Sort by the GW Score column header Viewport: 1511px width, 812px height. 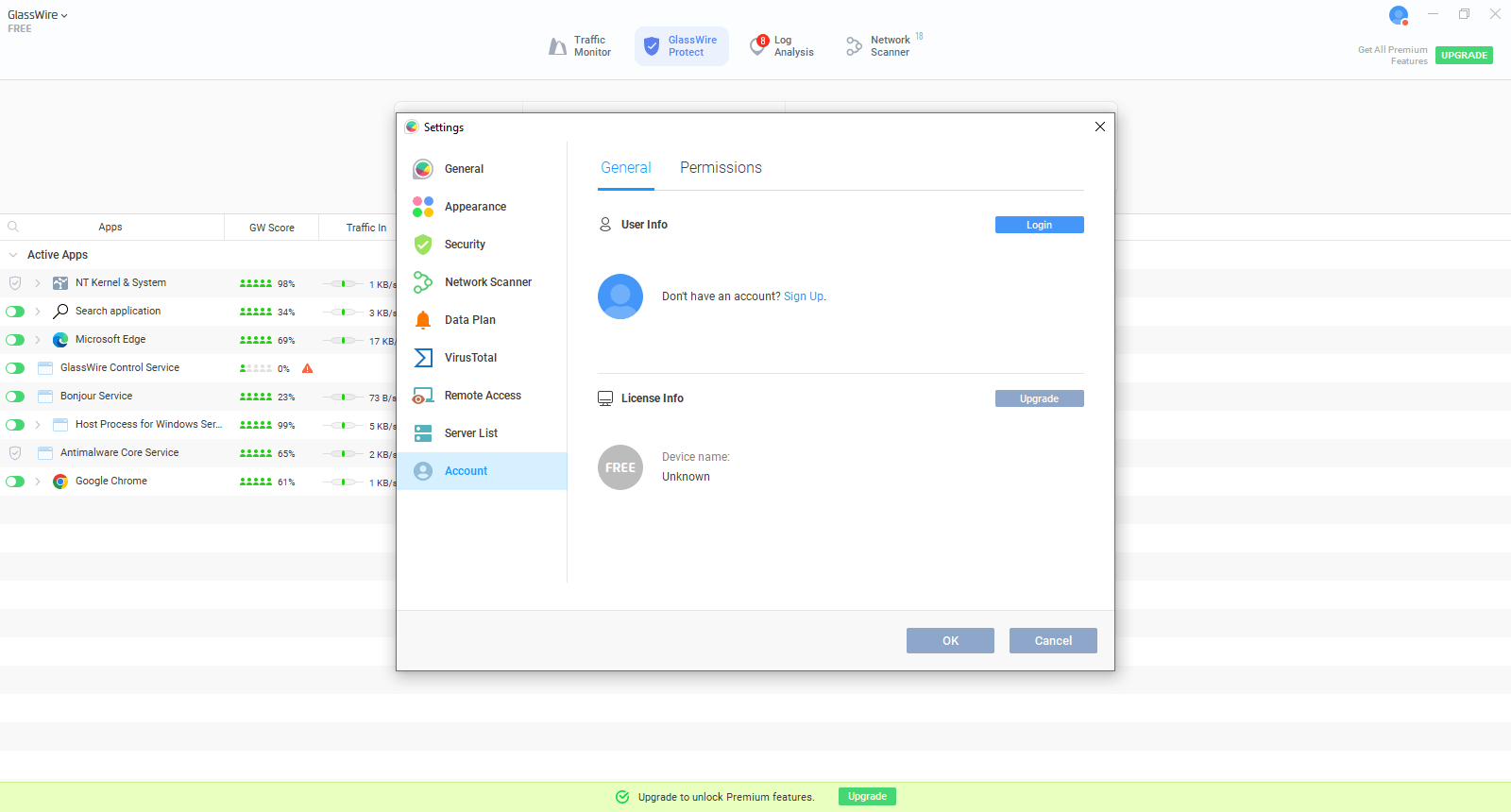tap(272, 228)
